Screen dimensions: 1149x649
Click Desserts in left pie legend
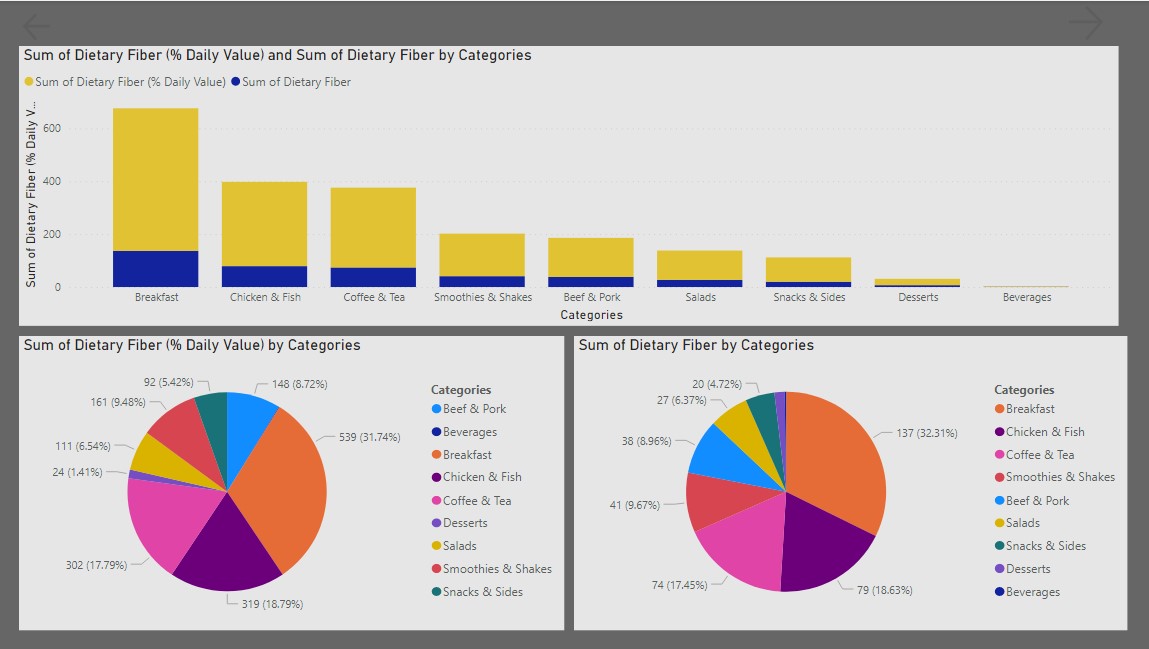(459, 523)
